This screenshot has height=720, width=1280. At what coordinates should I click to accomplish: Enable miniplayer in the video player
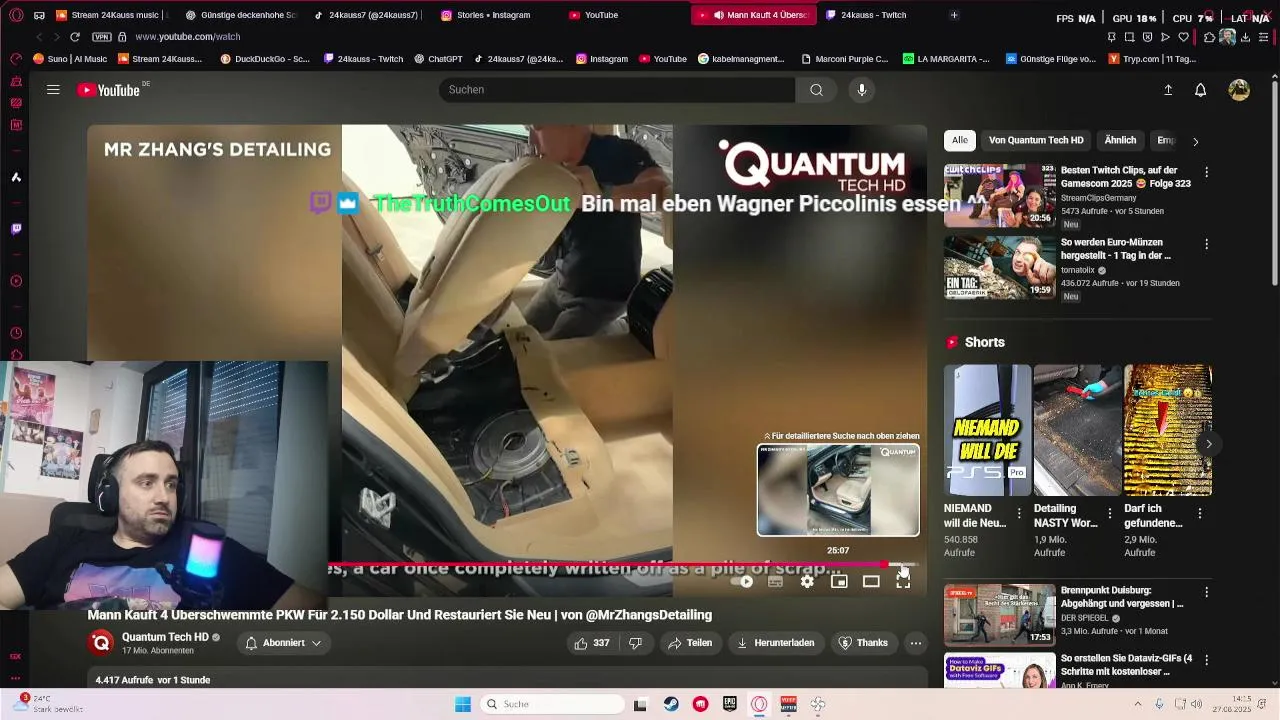[839, 581]
